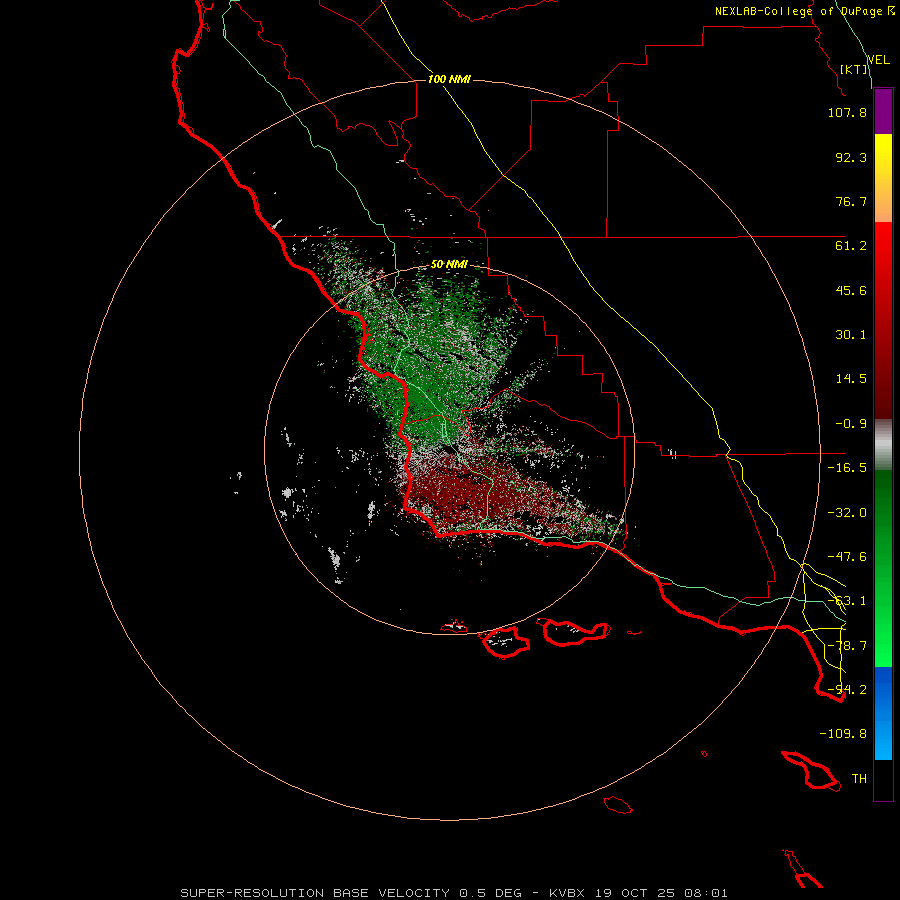The width and height of the screenshot is (900, 900).
Task: Click the [KT] units label
Action: 854,69
